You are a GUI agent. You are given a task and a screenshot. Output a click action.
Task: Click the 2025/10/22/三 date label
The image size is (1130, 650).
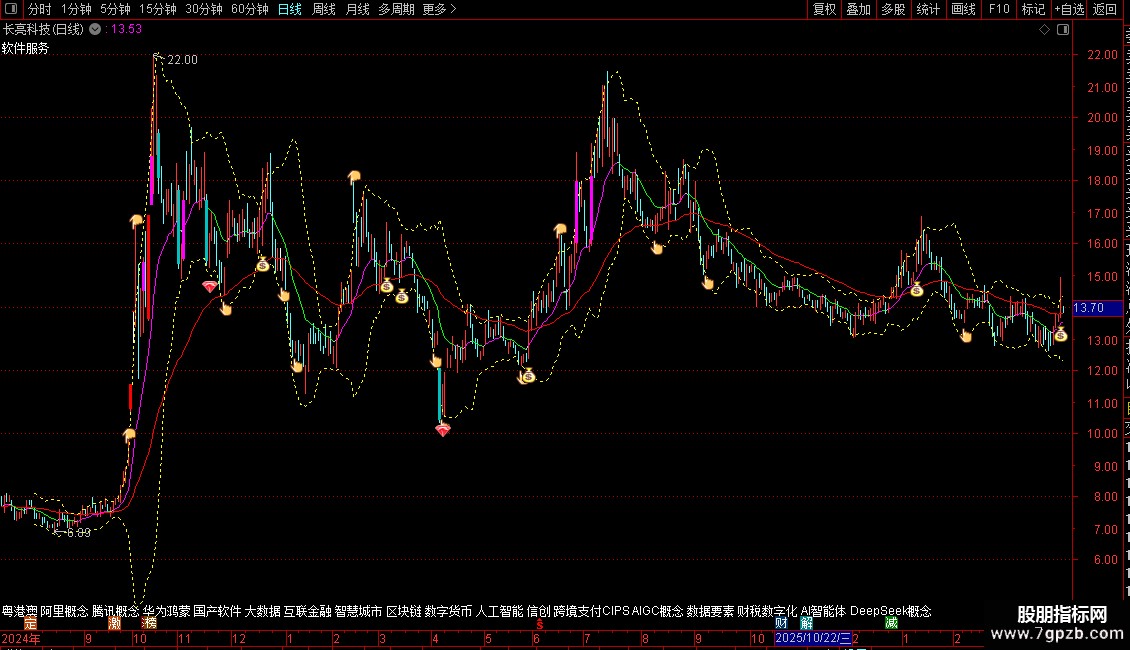pyautogui.click(x=813, y=638)
